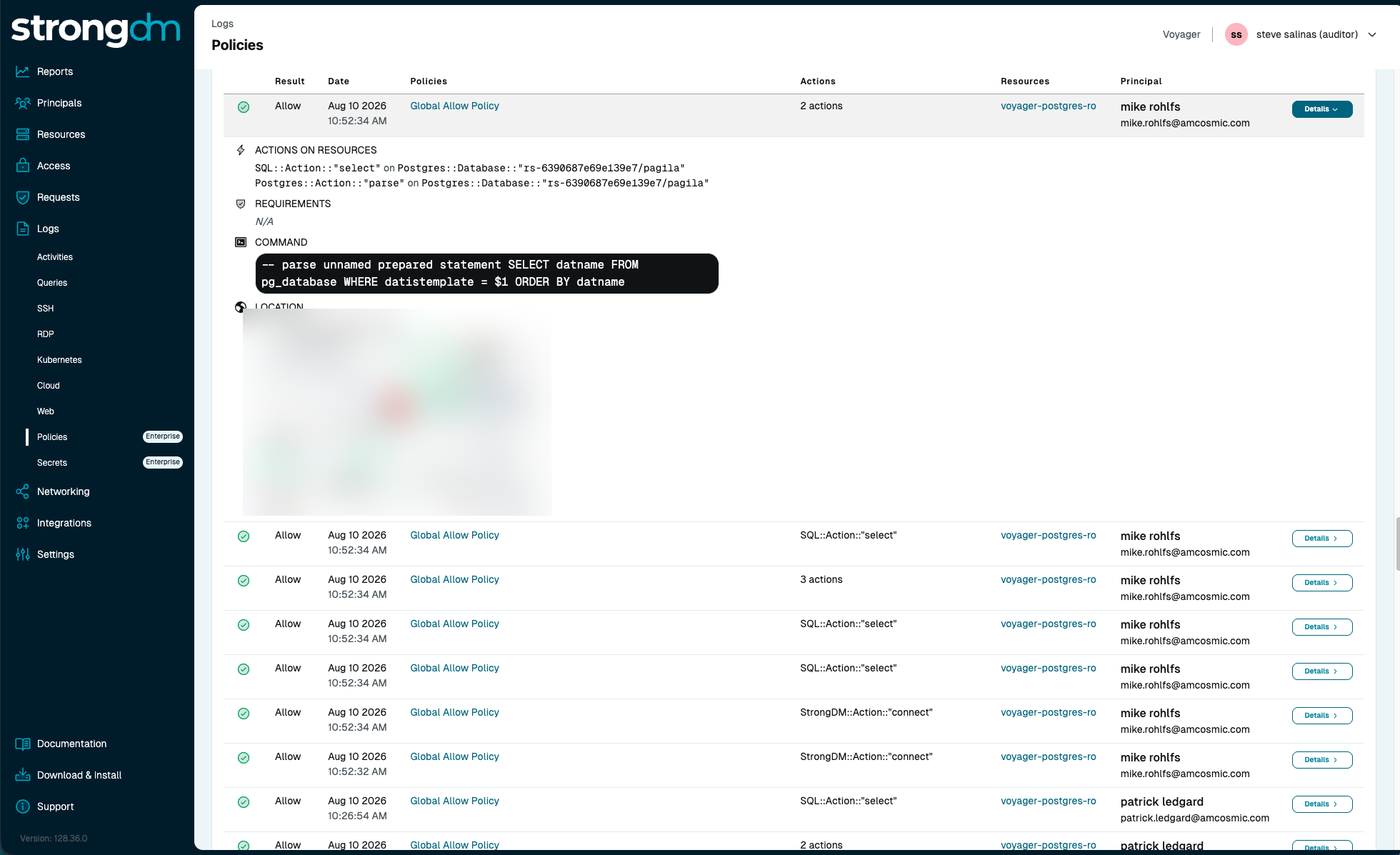Click the Requests shield icon

23,197
